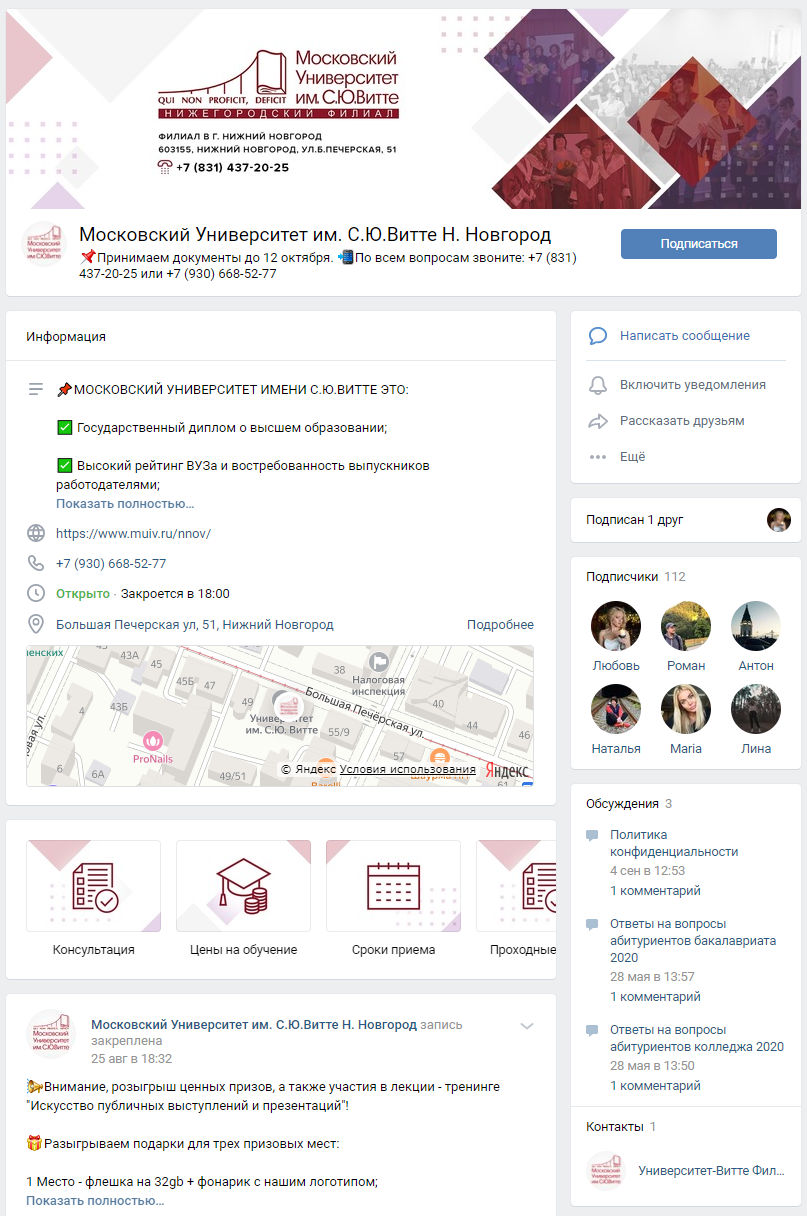Click the globe website icon
The image size is (807, 1216).
pyautogui.click(x=36, y=533)
